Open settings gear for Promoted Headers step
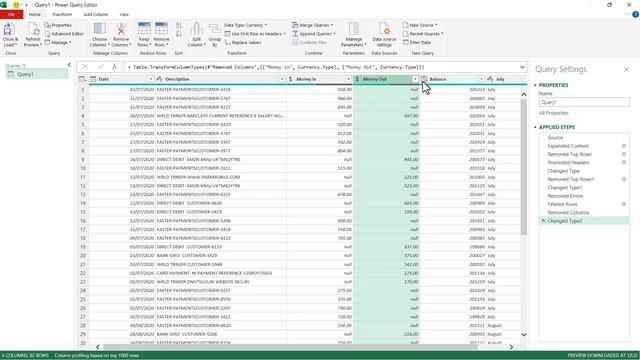The height and width of the screenshot is (360, 640). pos(624,162)
